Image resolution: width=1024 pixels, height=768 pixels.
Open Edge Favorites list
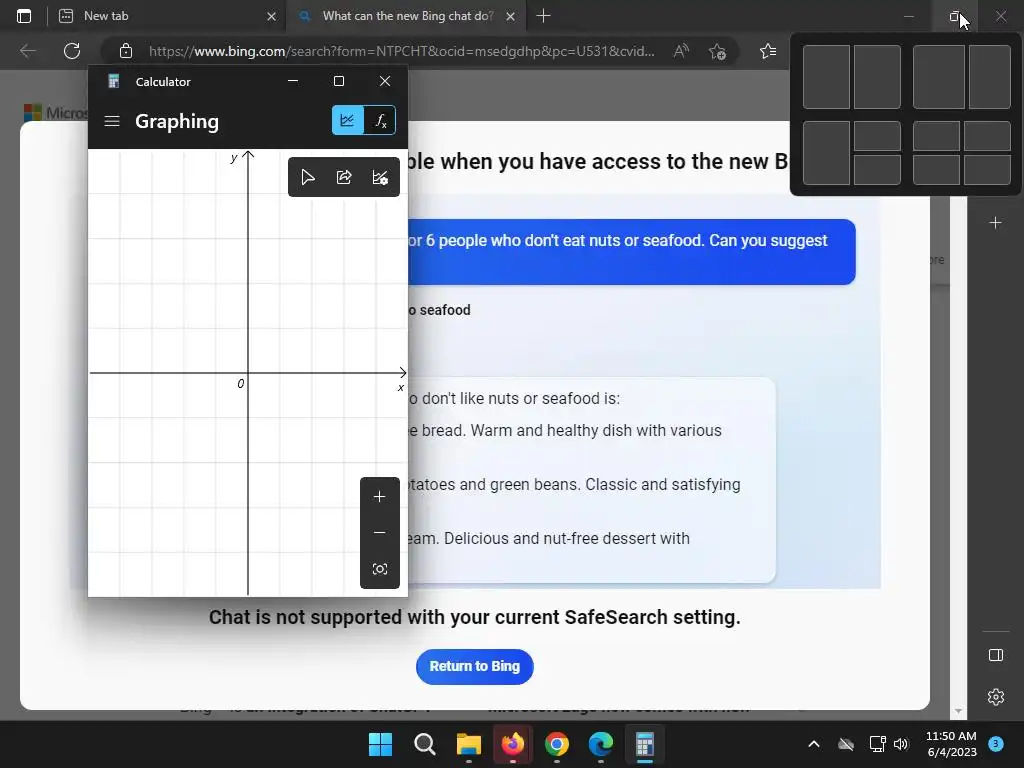click(x=768, y=51)
